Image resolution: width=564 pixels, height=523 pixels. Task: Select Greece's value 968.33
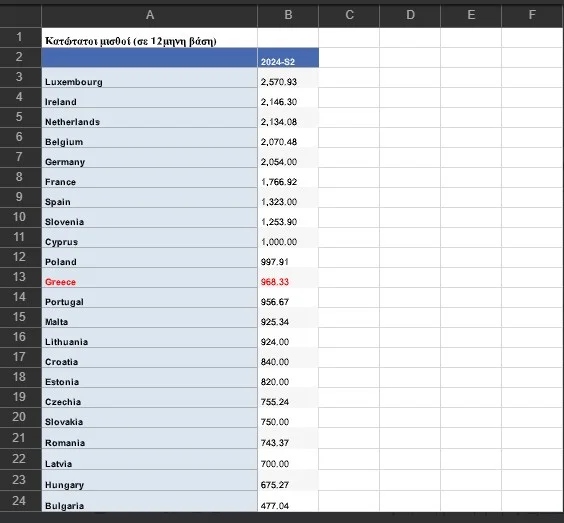click(x=288, y=278)
